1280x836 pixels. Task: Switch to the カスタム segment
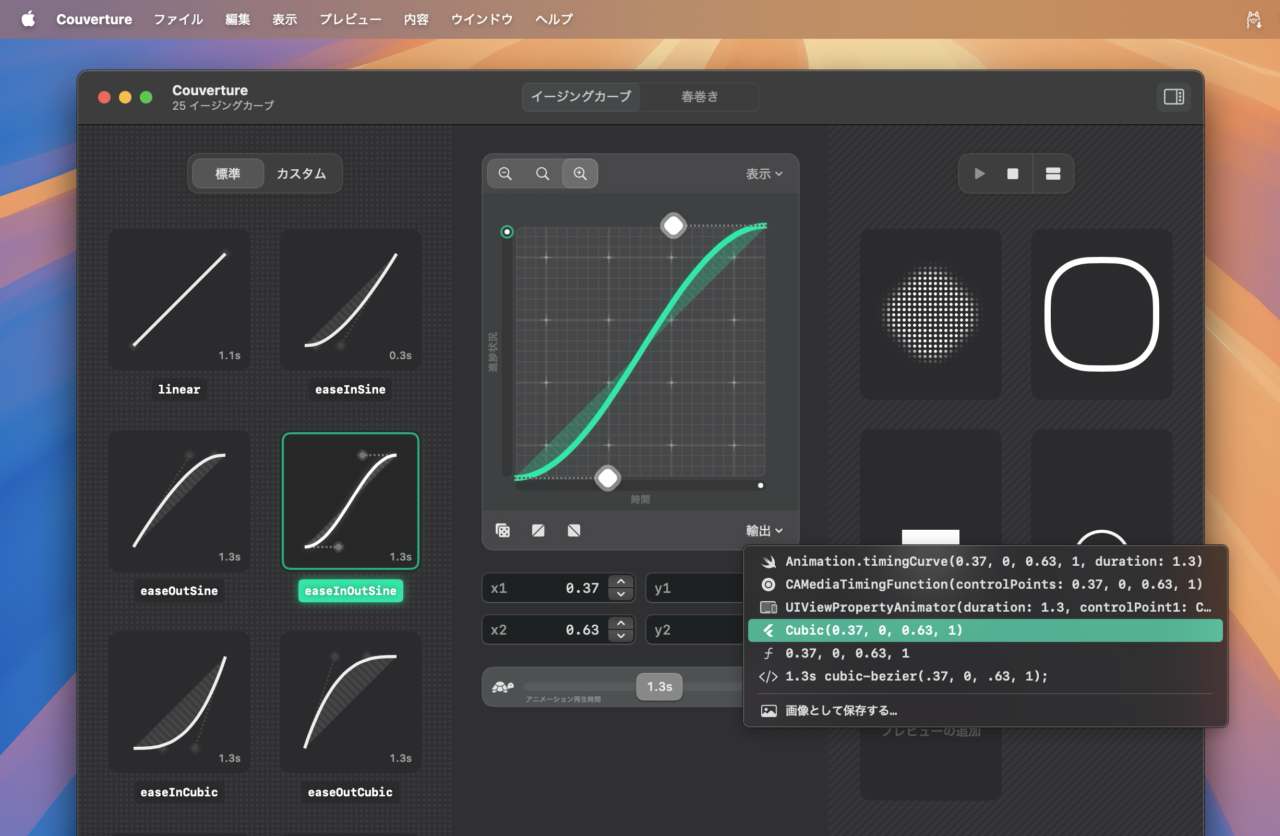(x=301, y=174)
